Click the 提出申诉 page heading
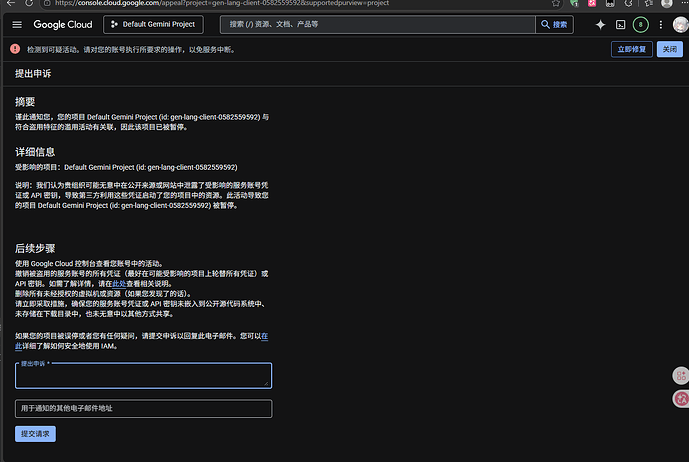 click(x=33, y=74)
